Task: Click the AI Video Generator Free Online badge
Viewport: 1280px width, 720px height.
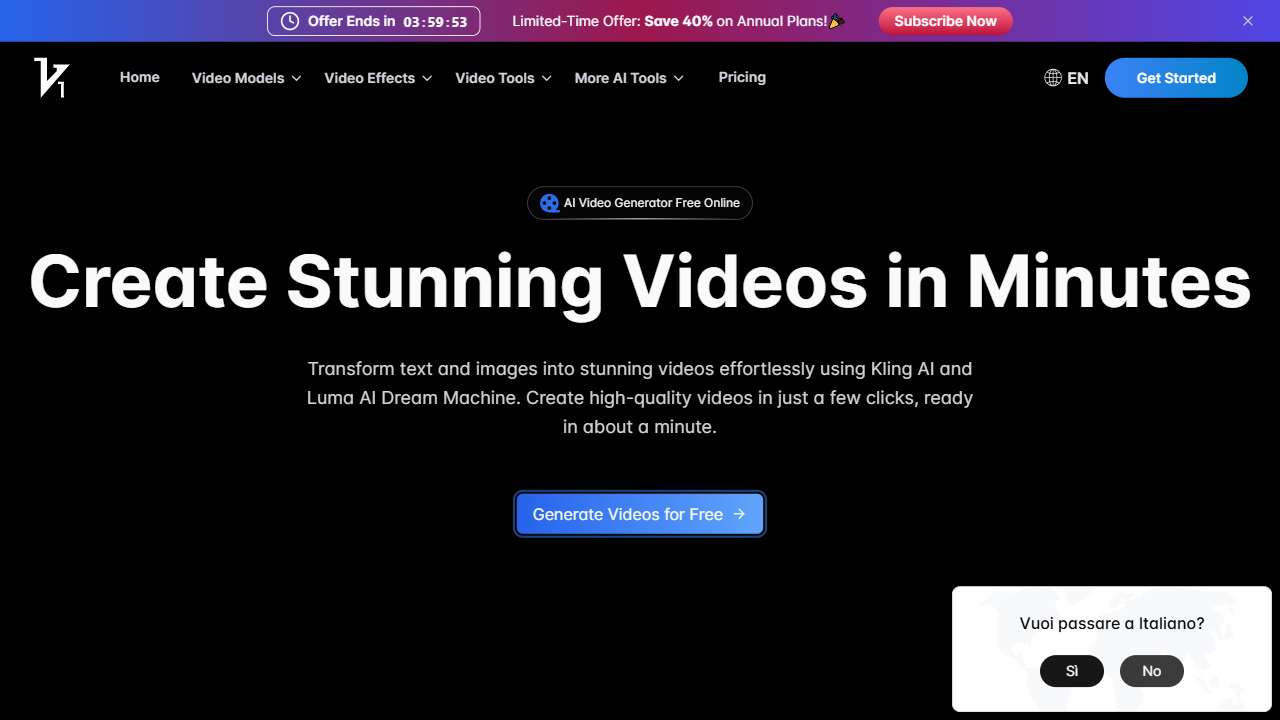Action: (x=639, y=203)
